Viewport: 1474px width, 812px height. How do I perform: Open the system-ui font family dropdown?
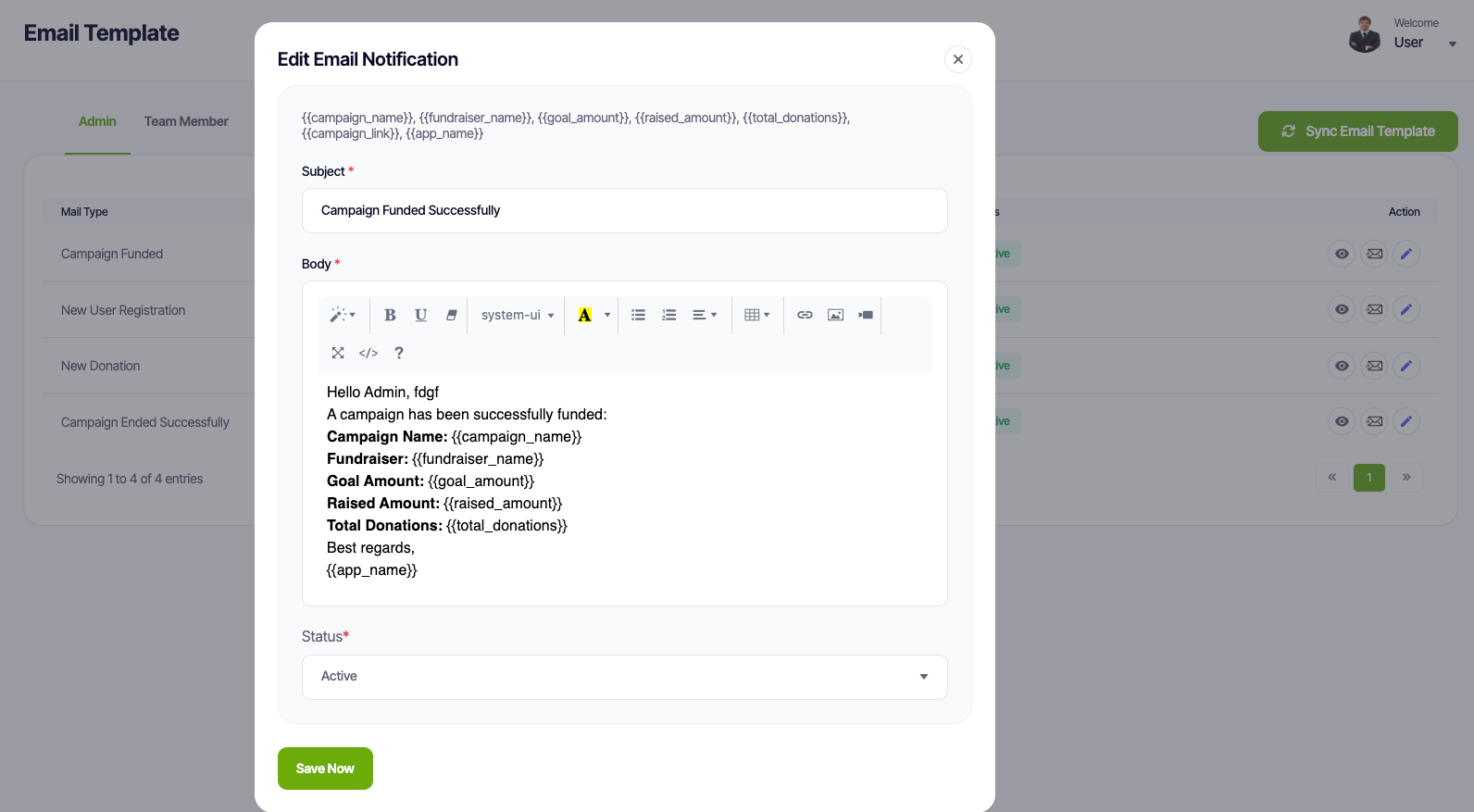(x=518, y=315)
